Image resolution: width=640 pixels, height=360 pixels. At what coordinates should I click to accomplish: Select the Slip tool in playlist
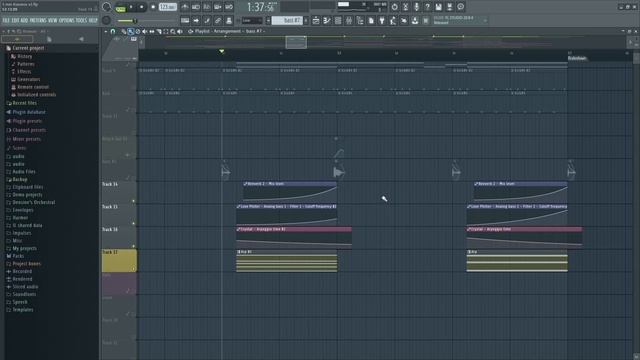tap(152, 31)
